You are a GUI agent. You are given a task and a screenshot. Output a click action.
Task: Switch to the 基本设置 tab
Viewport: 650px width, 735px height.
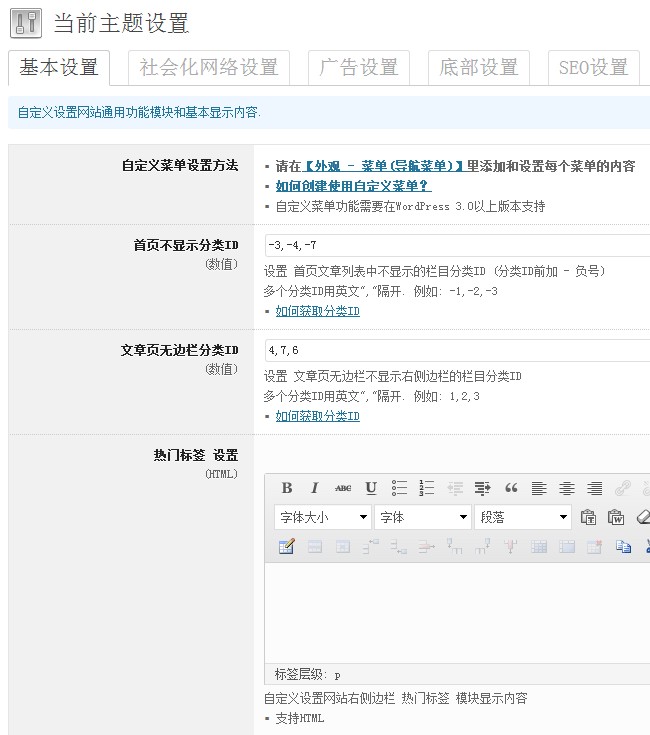[59, 68]
